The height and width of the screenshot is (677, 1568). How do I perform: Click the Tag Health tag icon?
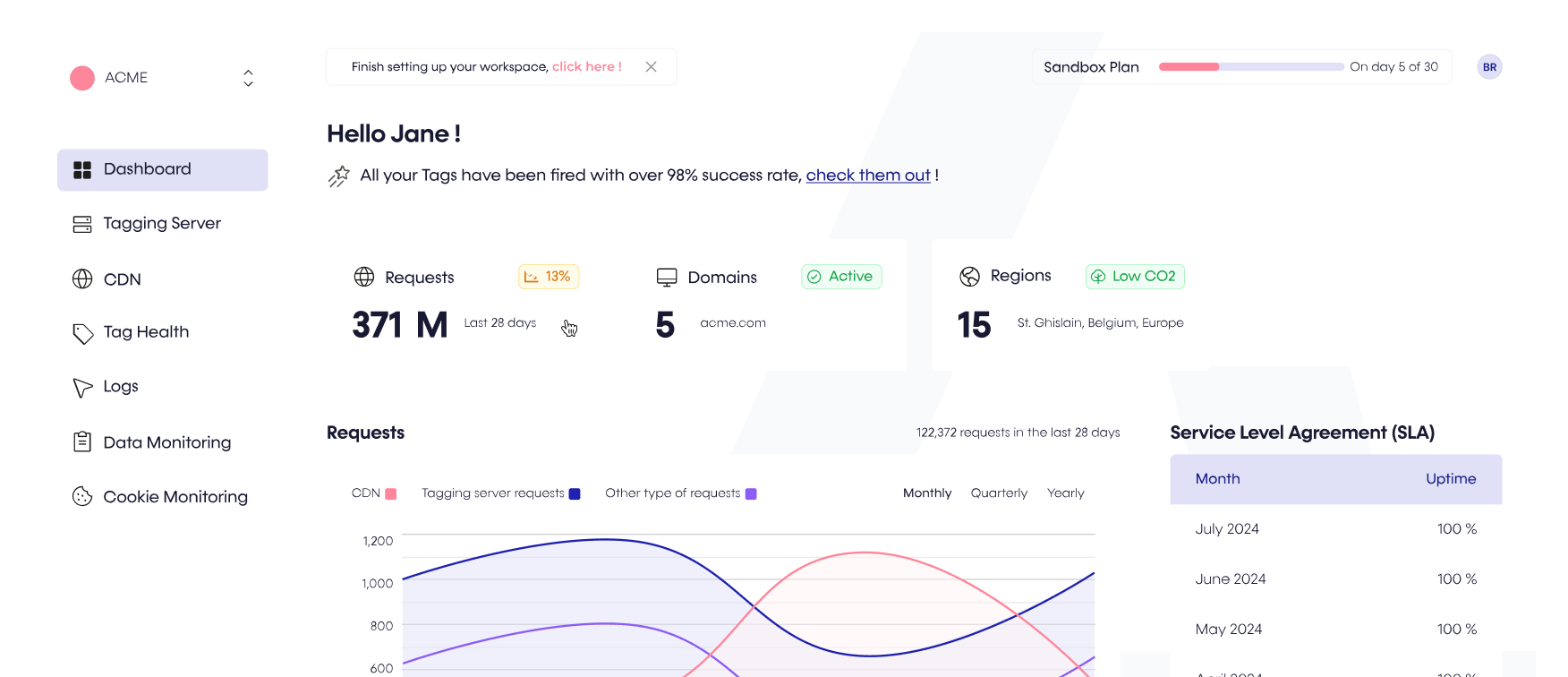82,333
